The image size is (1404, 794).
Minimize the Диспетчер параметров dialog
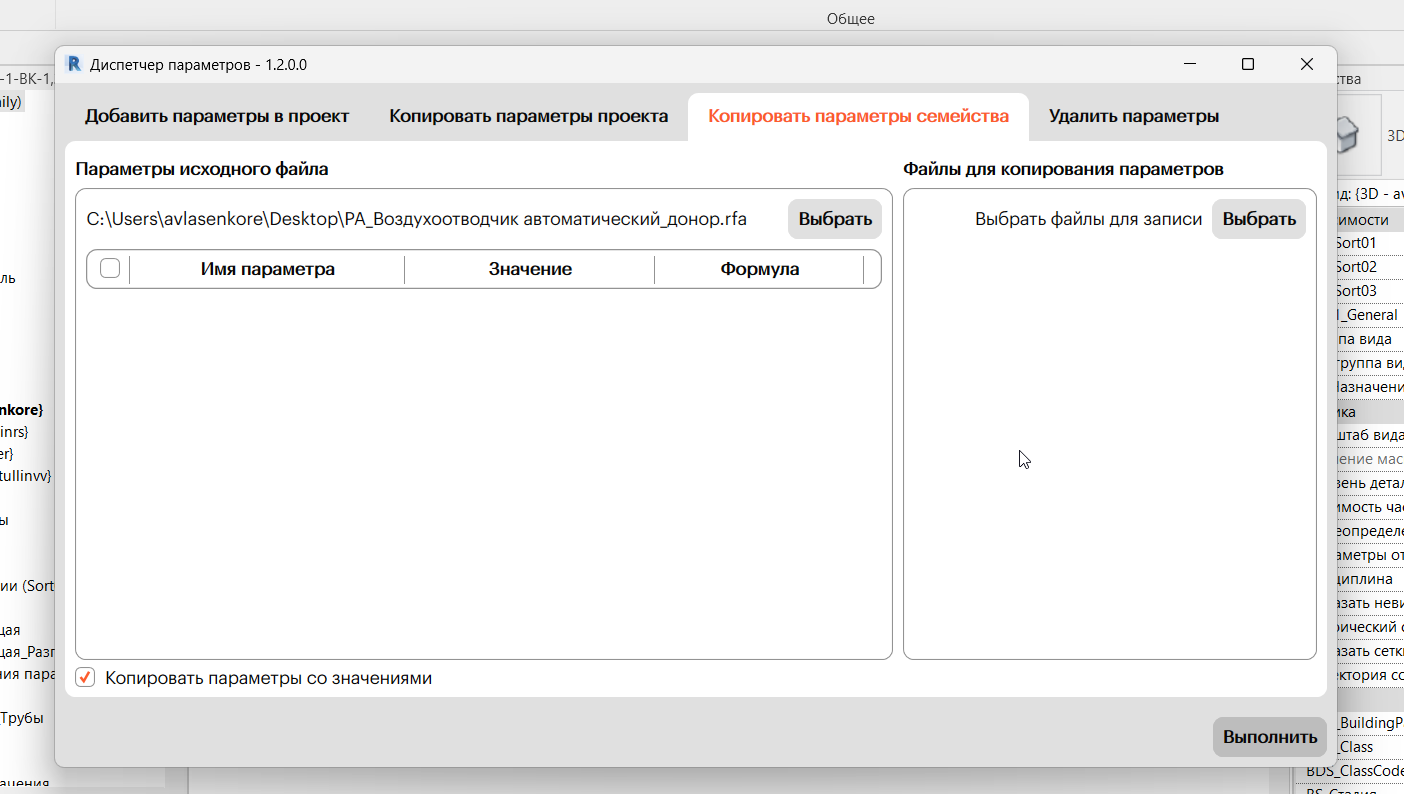(1190, 64)
